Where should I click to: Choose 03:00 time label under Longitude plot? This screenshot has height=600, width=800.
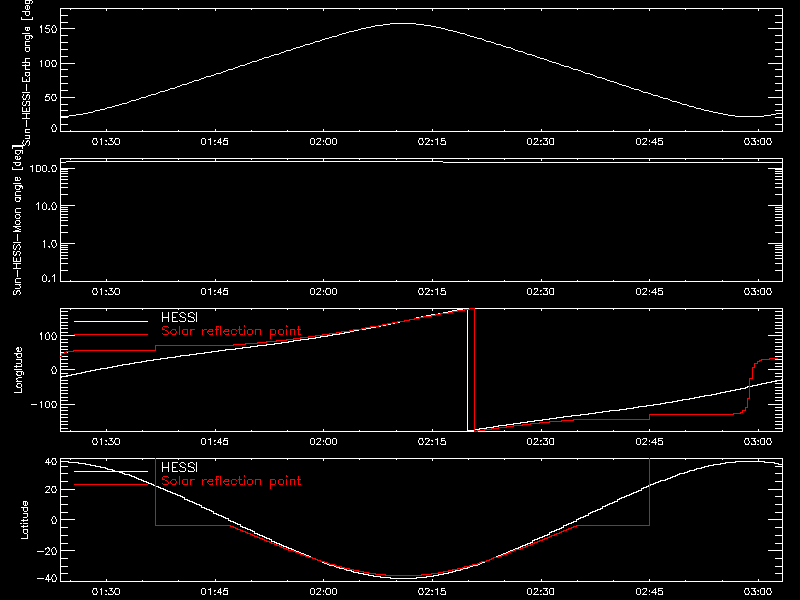758,441
